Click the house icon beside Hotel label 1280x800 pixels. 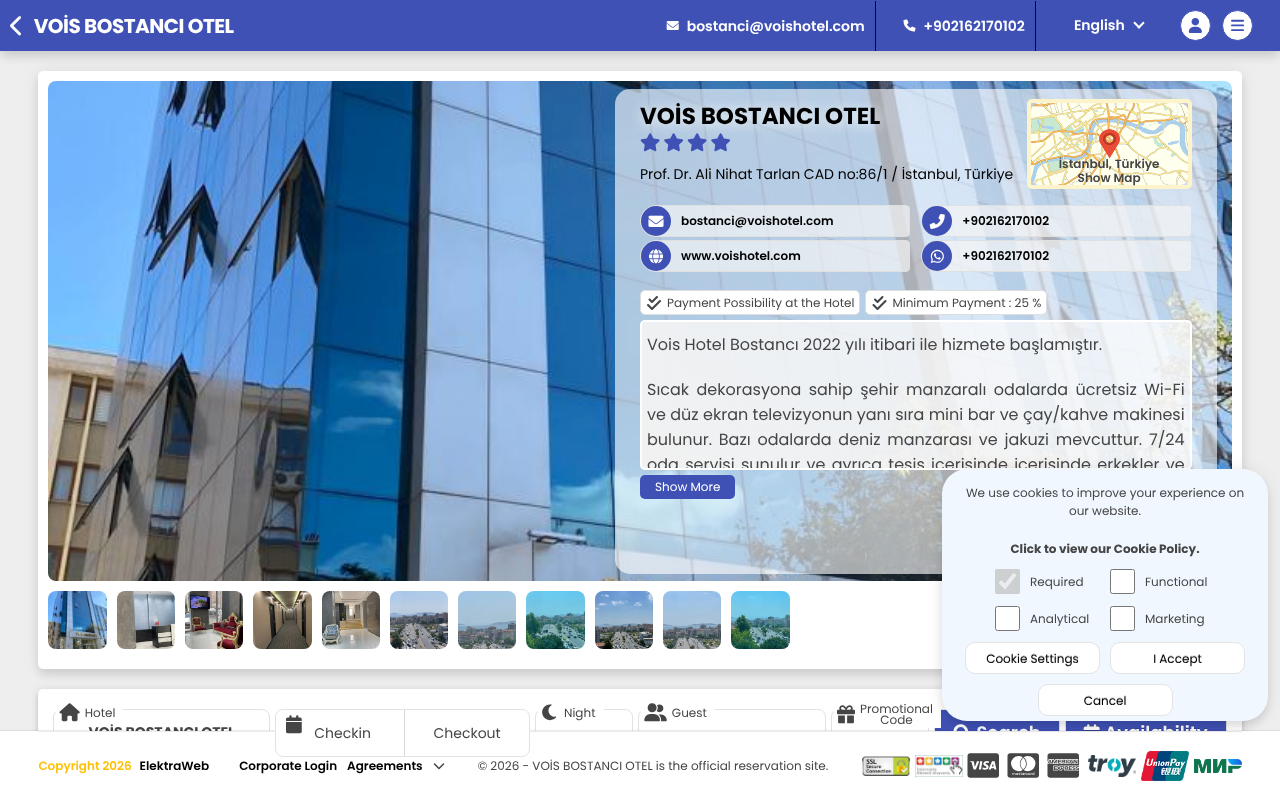69,712
